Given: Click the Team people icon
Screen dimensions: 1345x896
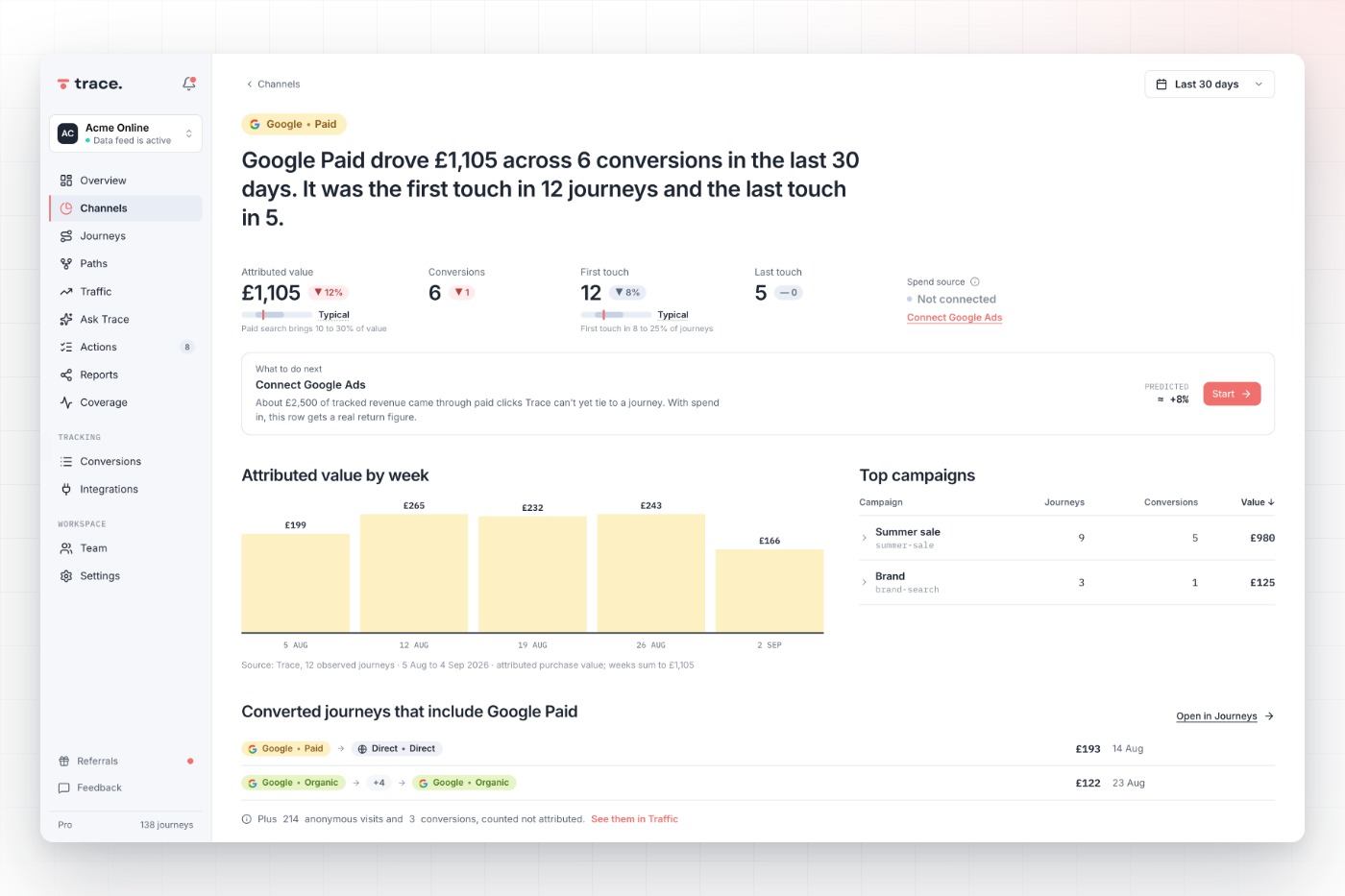Looking at the screenshot, I should click(x=66, y=548).
